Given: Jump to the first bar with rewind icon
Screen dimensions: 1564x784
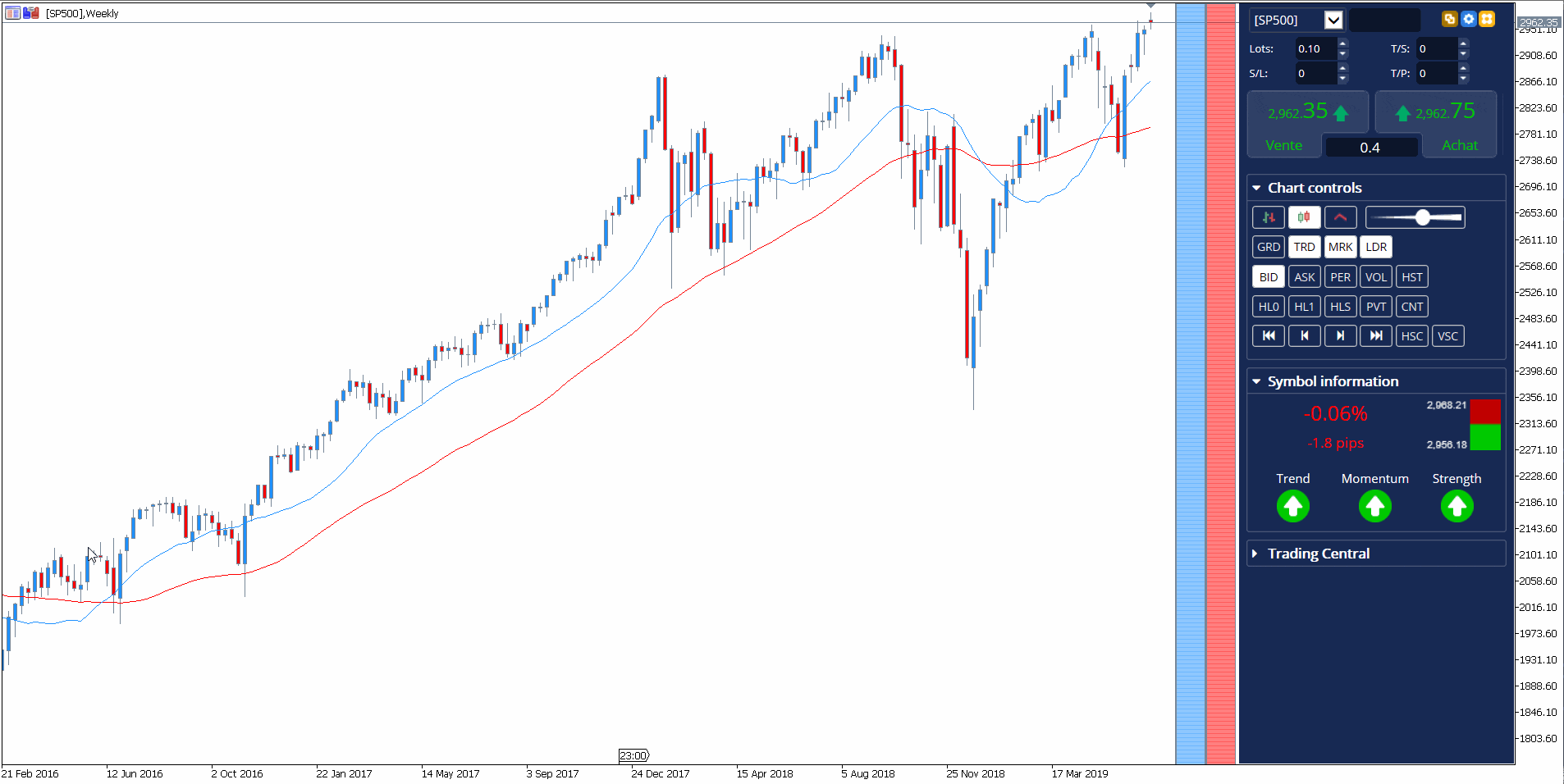Looking at the screenshot, I should [x=1268, y=335].
